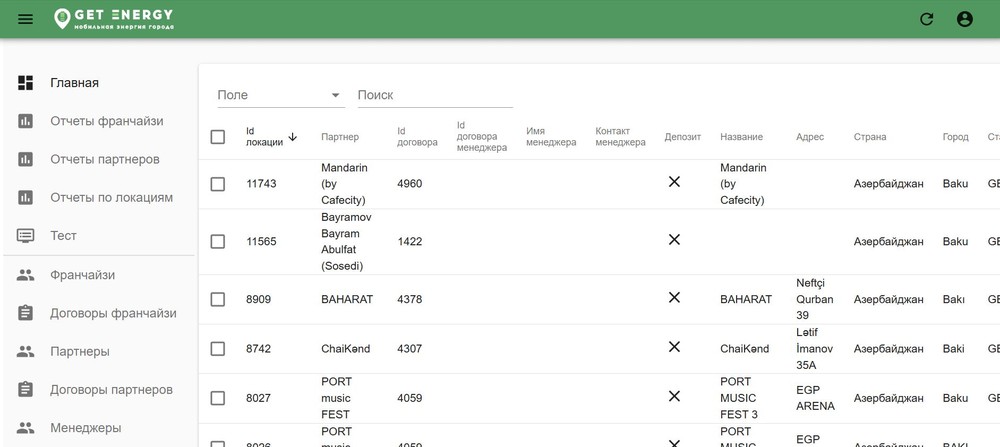Click the refresh icon in header
Image resolution: width=1000 pixels, height=447 pixels.
tap(926, 19)
